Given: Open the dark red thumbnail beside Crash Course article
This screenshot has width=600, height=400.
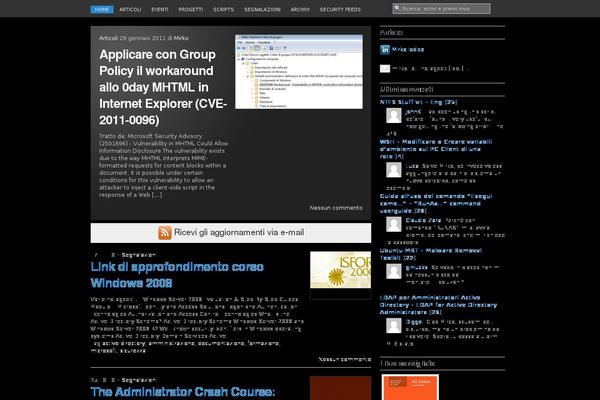Looking at the screenshot, I should 341,388.
